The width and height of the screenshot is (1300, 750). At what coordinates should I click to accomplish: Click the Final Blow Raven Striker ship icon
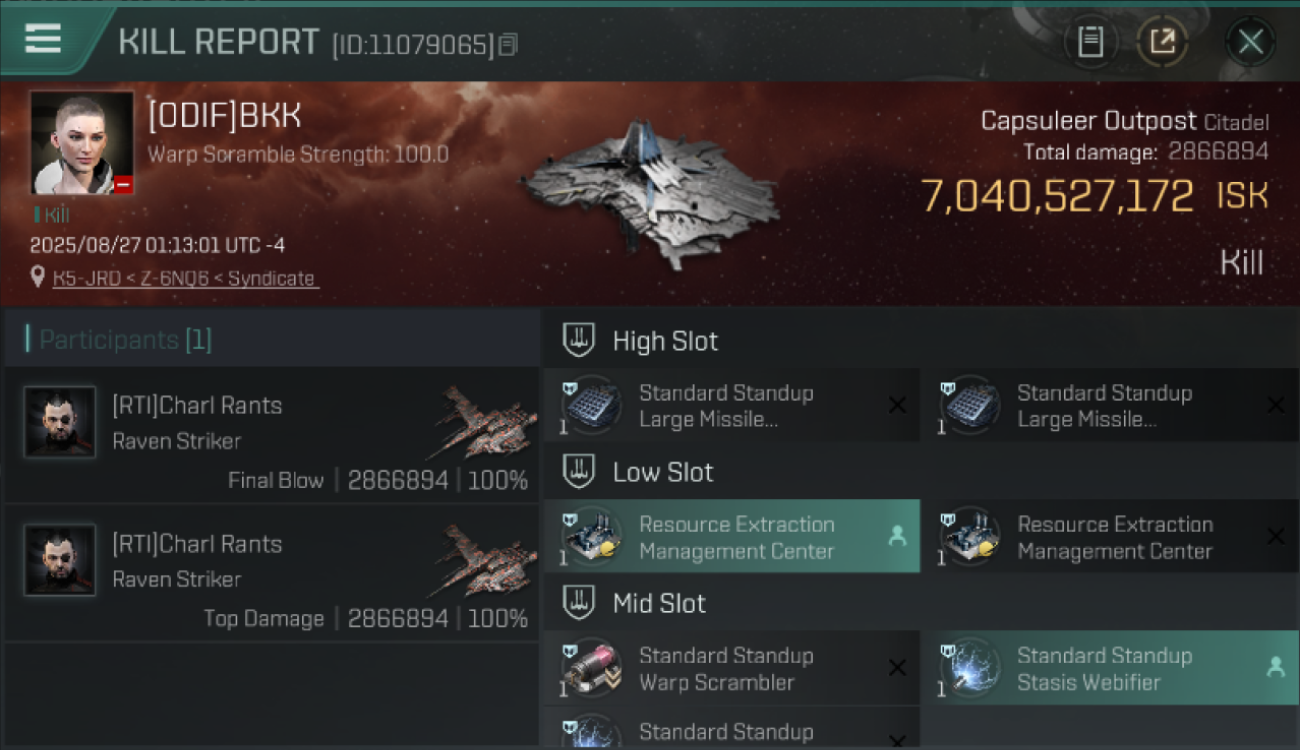[x=482, y=423]
